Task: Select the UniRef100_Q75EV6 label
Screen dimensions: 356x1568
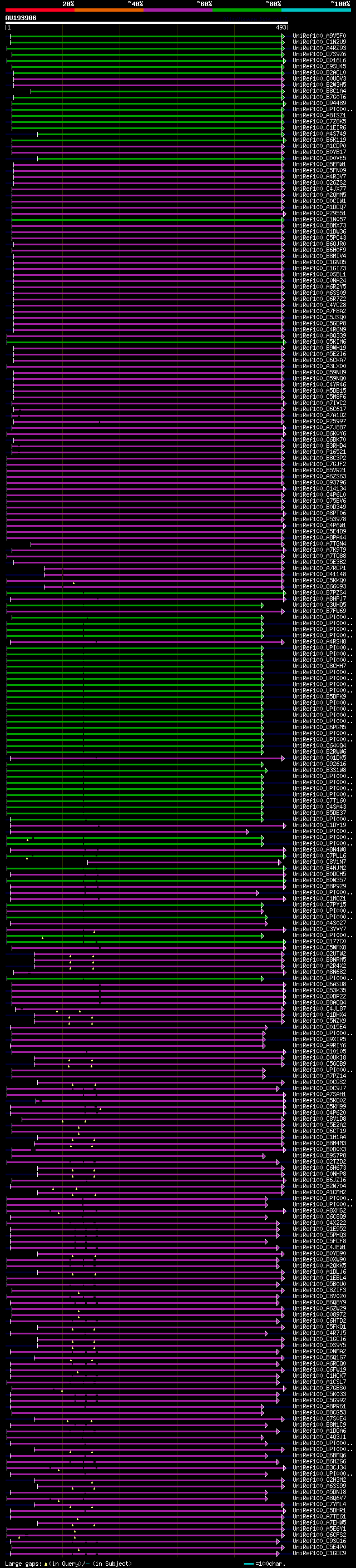Action: [x=319, y=501]
